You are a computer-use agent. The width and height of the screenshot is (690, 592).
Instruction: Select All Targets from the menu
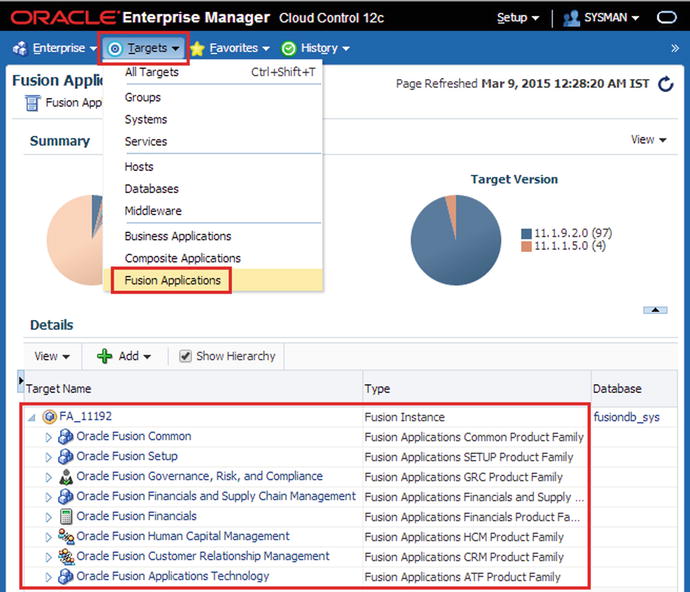pos(213,72)
